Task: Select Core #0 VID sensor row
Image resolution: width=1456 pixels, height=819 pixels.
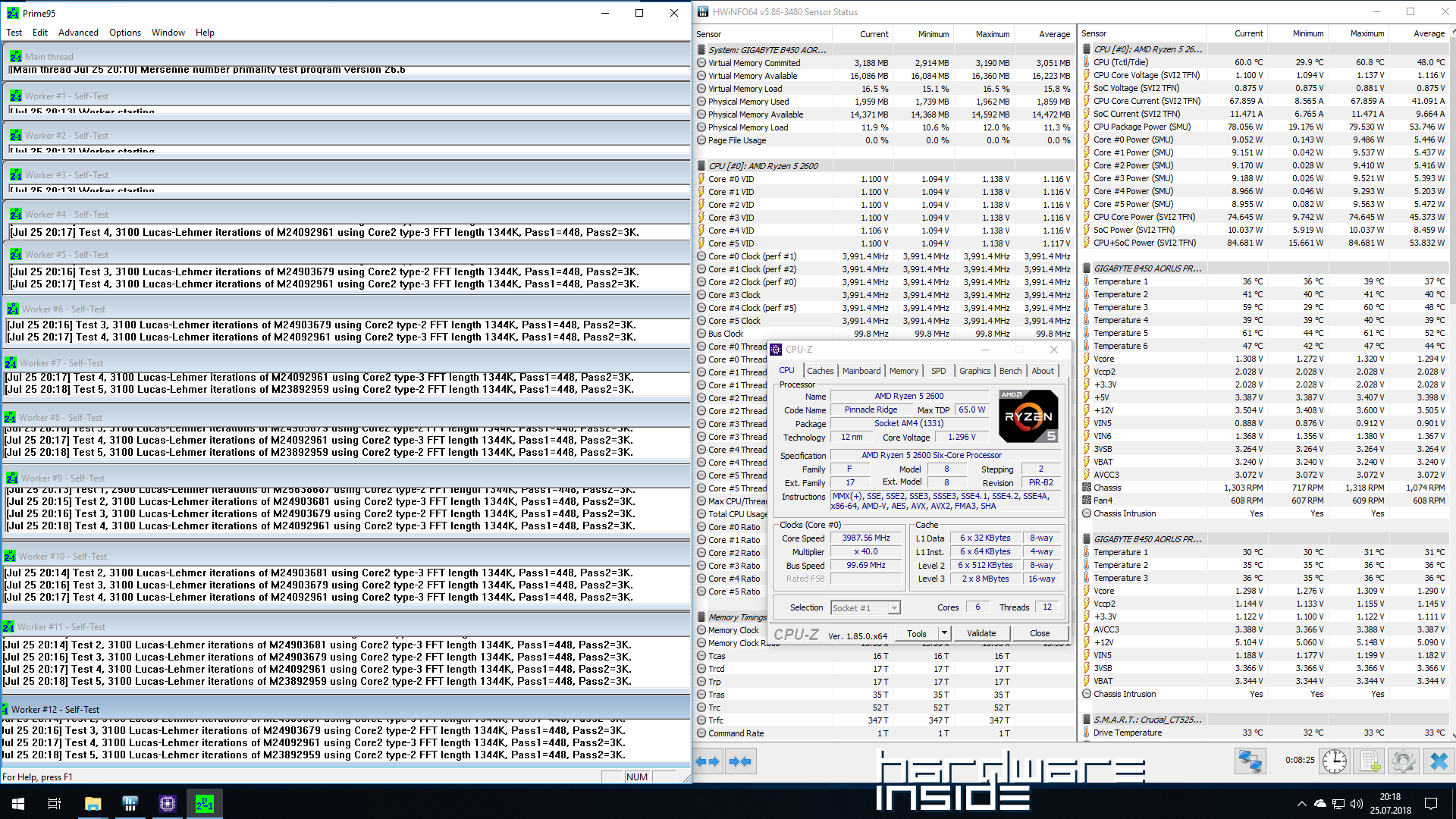Action: (x=884, y=179)
